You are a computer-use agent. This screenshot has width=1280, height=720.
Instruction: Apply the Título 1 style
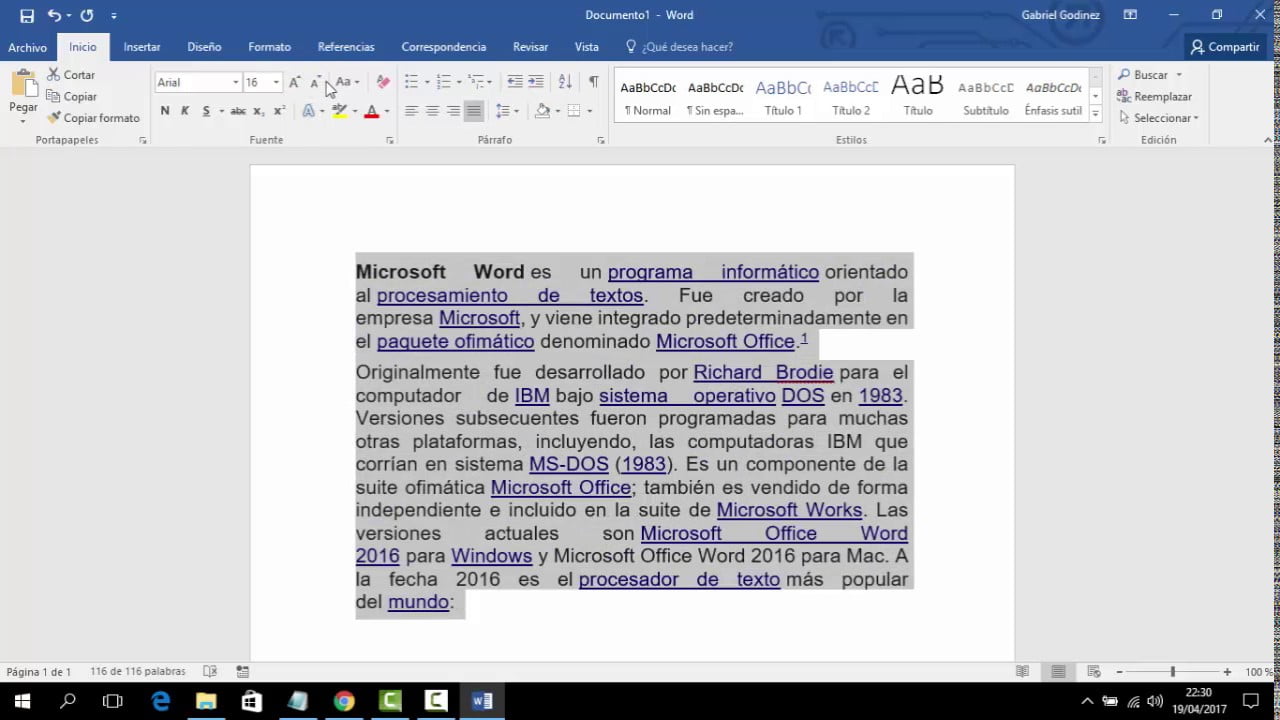783,96
